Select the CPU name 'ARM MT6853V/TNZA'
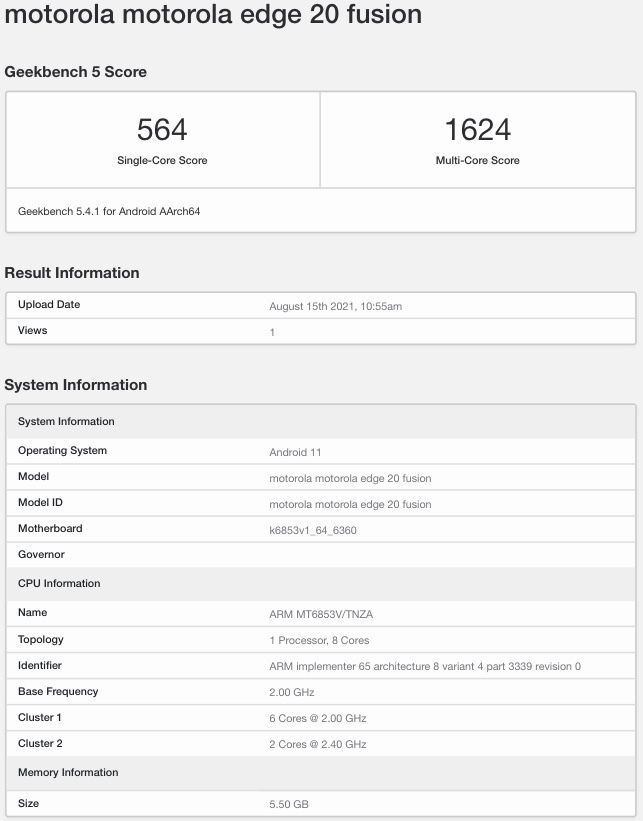The height and width of the screenshot is (821, 643). [x=321, y=614]
